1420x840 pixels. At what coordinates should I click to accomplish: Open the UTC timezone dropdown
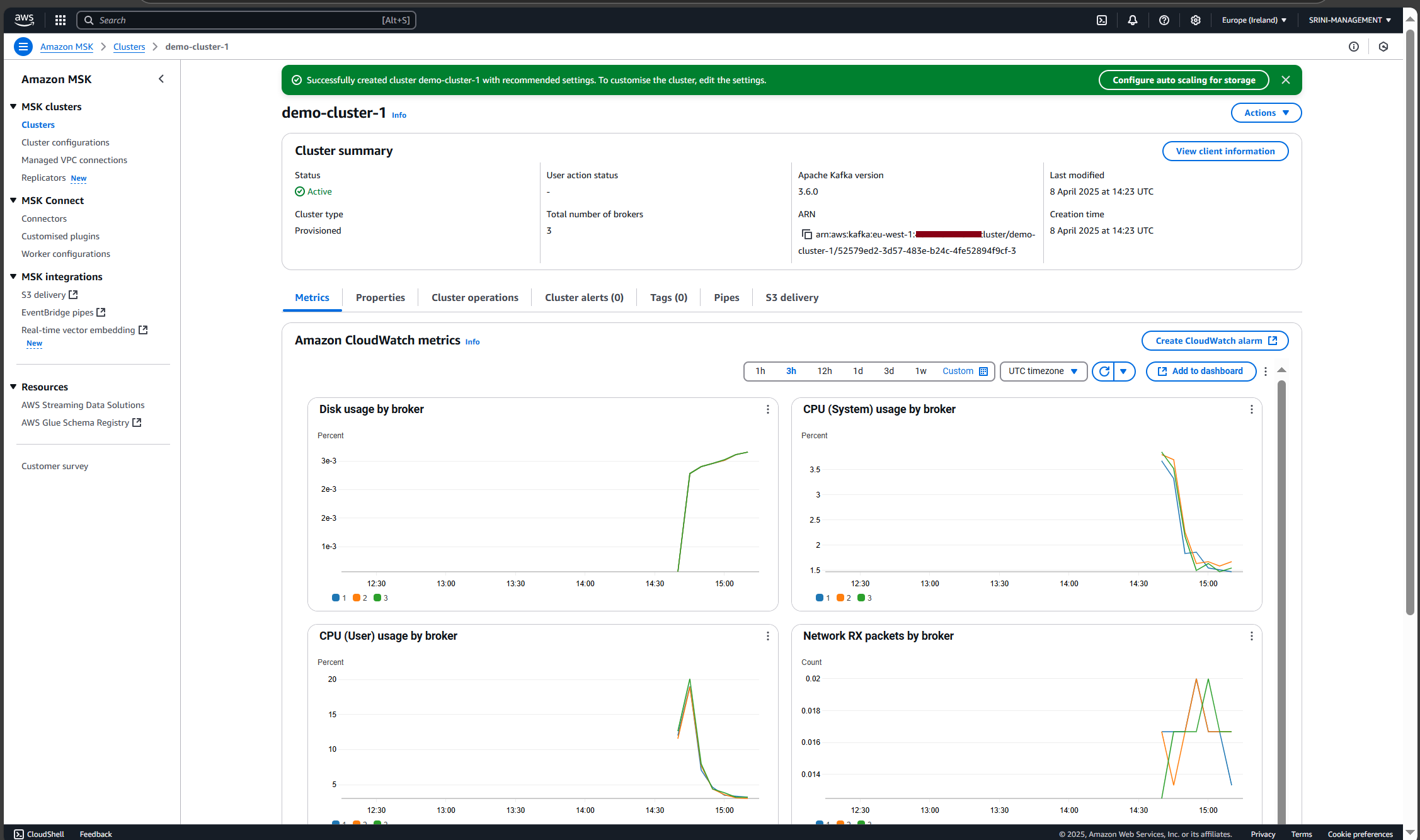(x=1043, y=372)
